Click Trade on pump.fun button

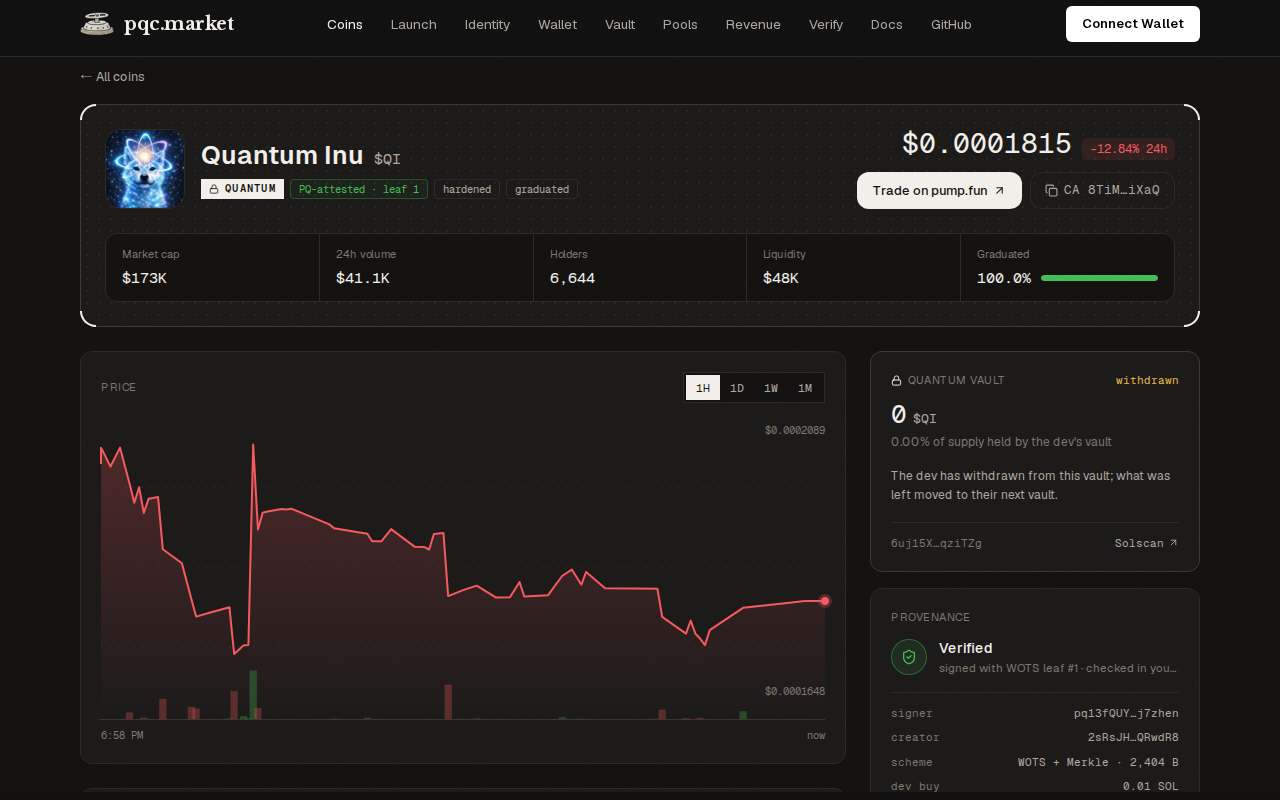pyautogui.click(x=939, y=190)
